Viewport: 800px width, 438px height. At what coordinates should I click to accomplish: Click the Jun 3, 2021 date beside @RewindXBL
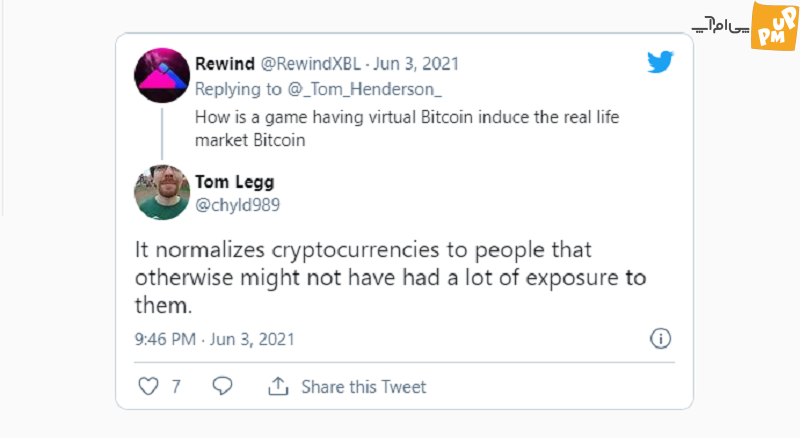click(416, 64)
